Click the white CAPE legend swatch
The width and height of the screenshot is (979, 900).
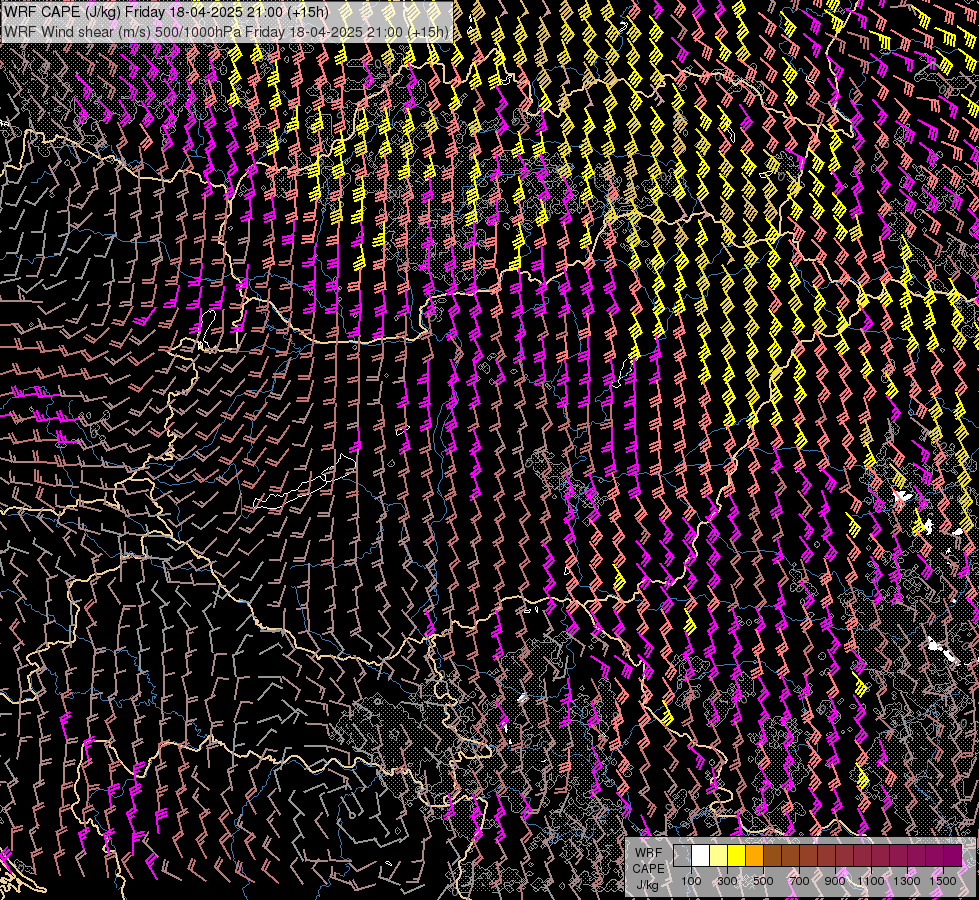[x=701, y=855]
